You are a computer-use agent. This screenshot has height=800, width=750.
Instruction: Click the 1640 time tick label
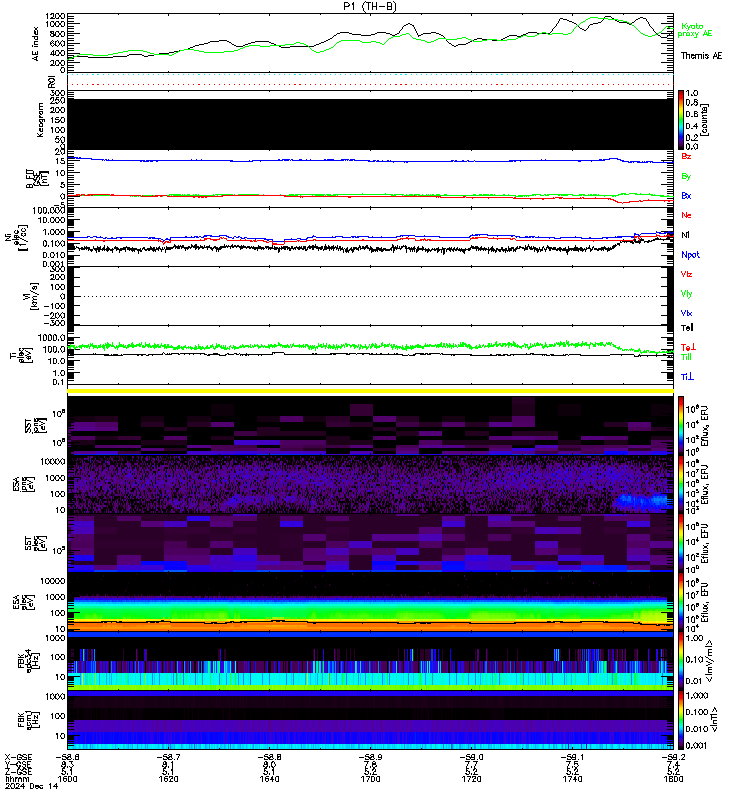(269, 779)
